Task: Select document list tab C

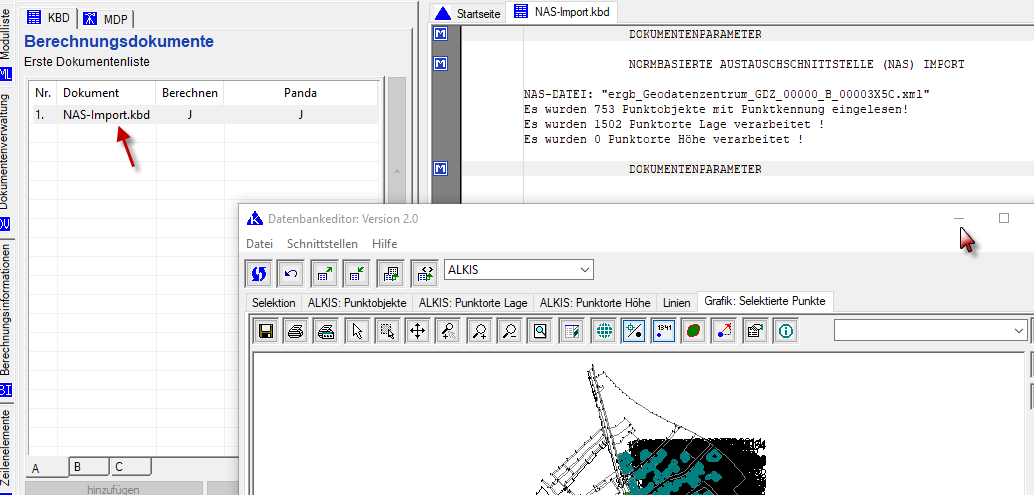Action: [x=131, y=467]
